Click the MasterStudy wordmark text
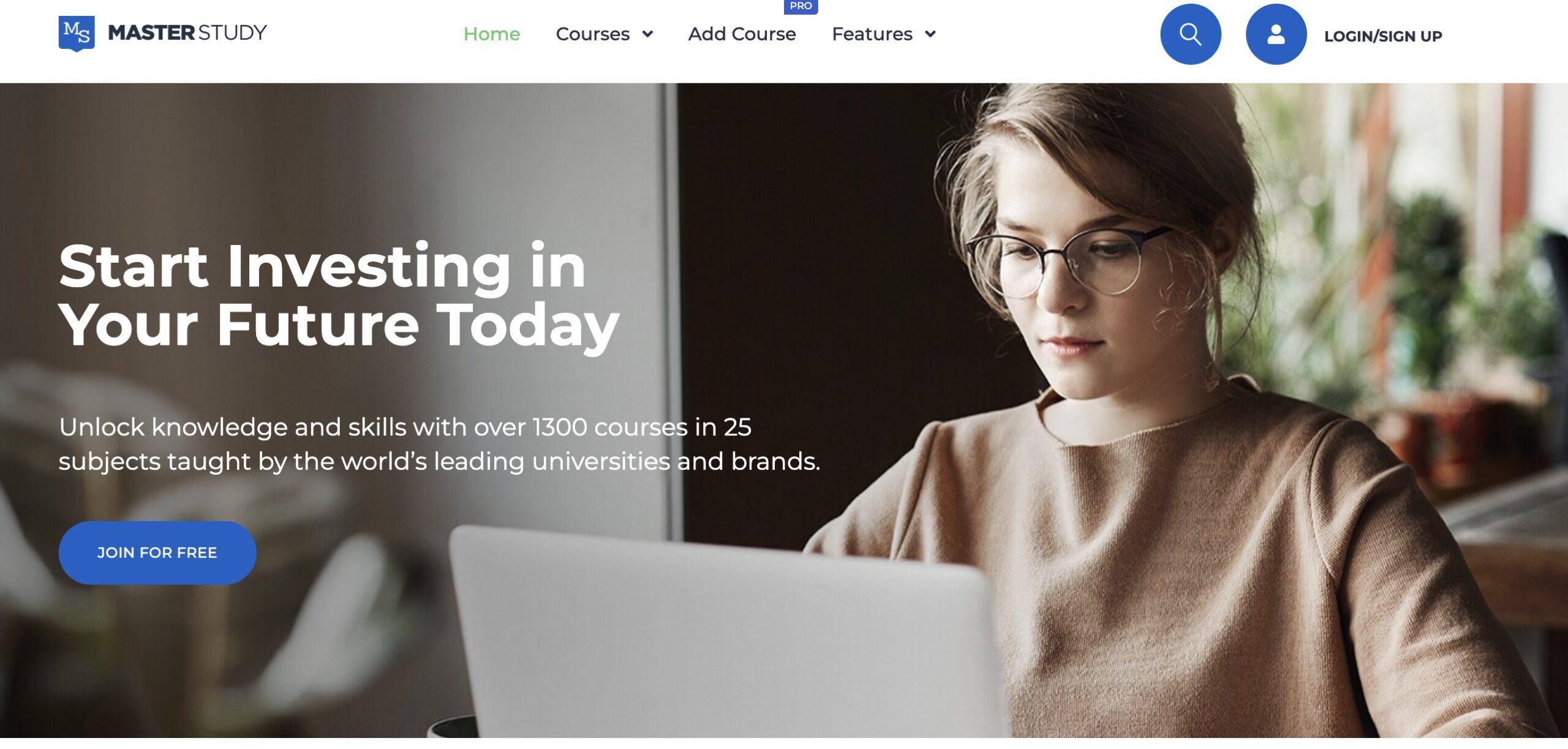 (x=187, y=32)
